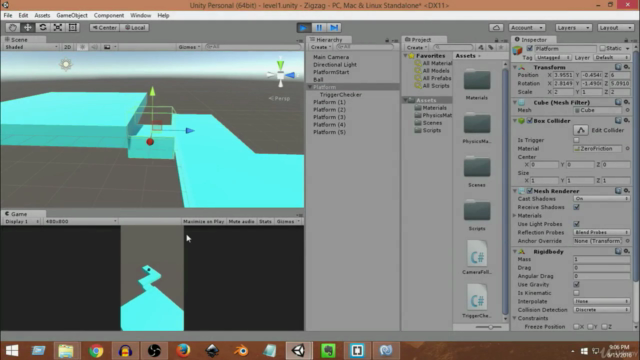Toggle scene lighting sun icon
Viewport: 640px width, 360px height.
click(82, 47)
